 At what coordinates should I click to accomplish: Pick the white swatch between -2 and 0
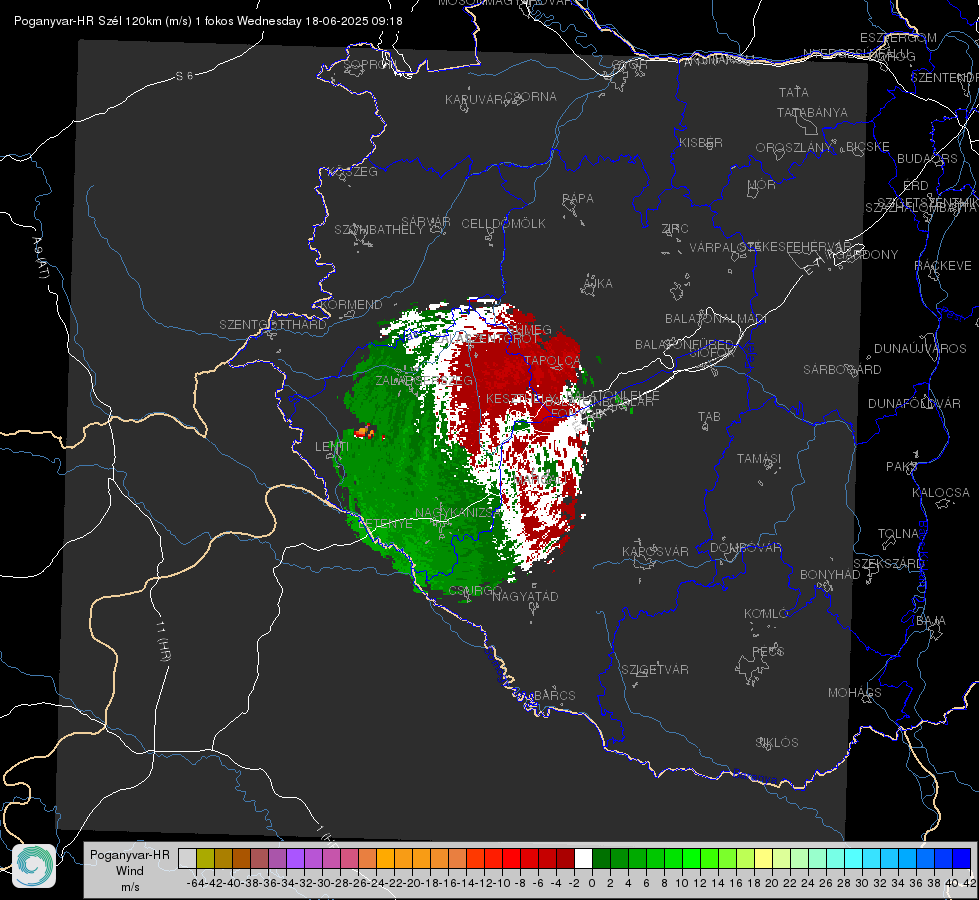point(583,859)
